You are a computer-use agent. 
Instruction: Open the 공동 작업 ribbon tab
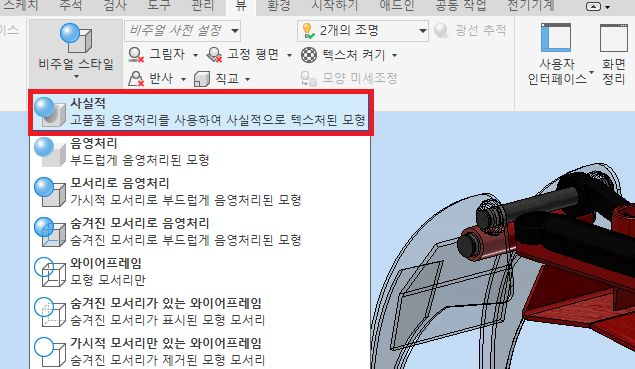point(460,6)
